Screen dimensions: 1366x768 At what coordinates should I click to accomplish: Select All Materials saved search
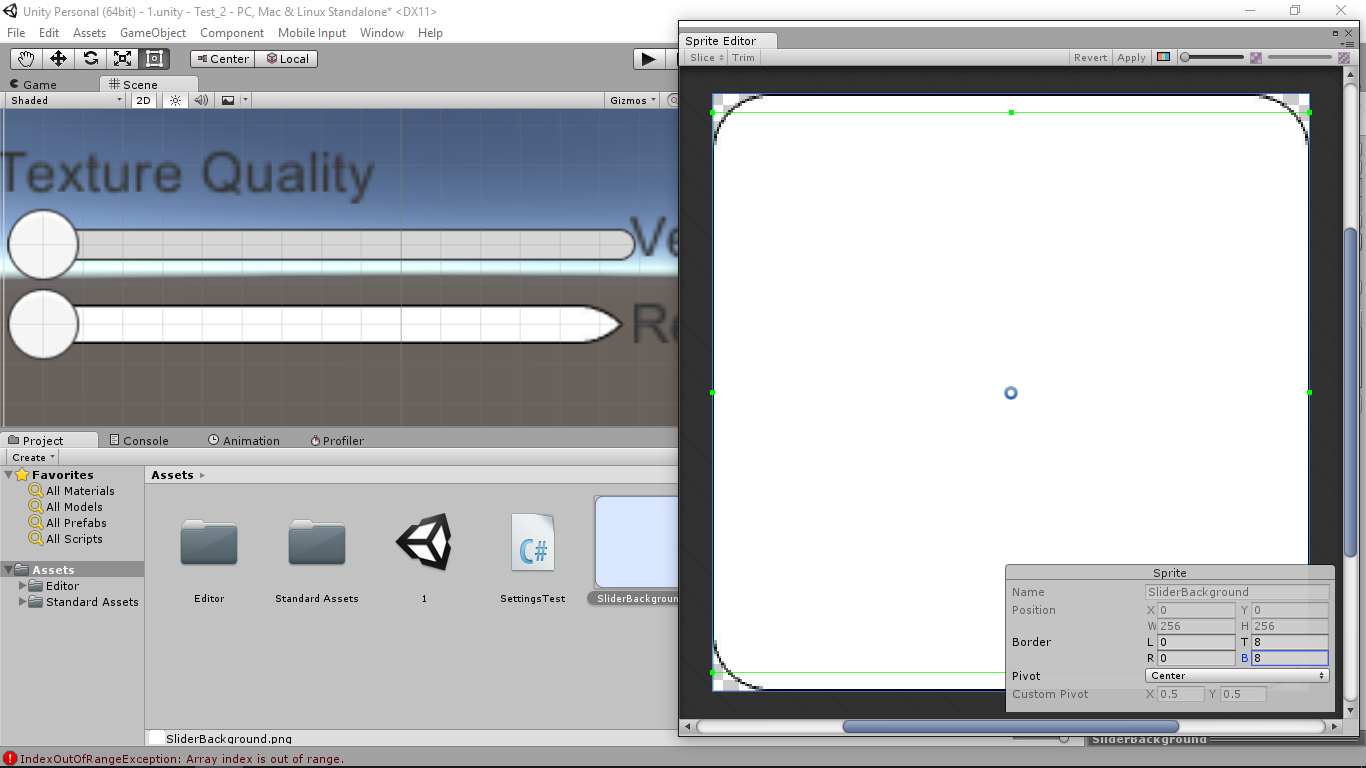click(x=80, y=491)
